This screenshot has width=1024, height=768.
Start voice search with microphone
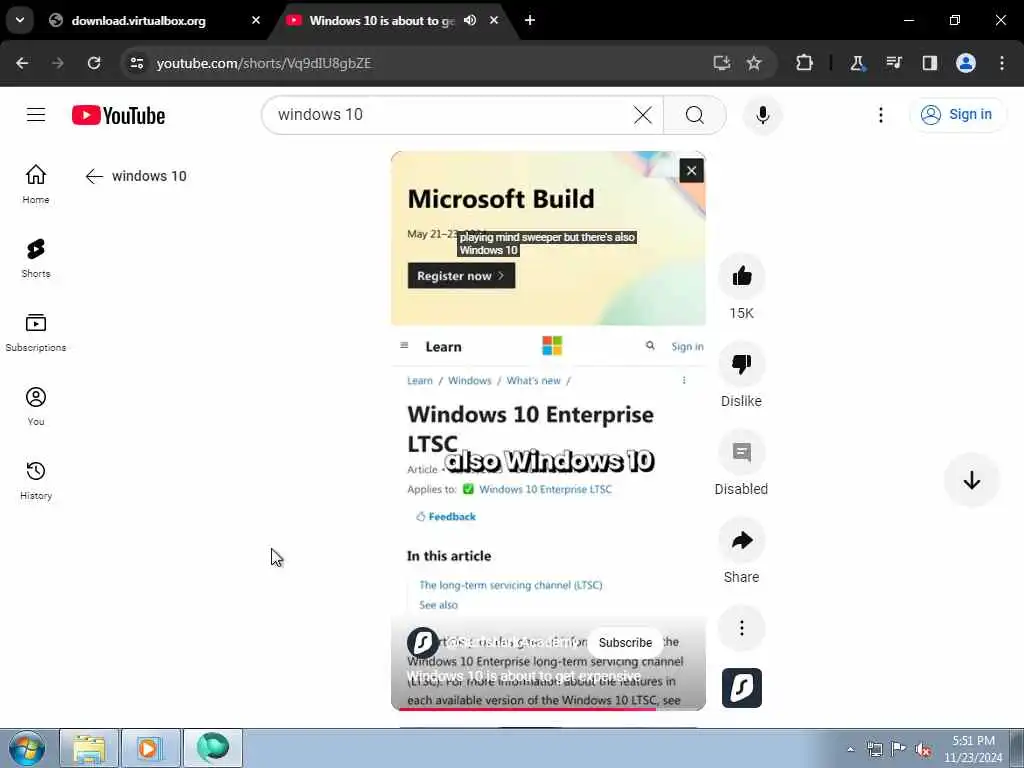[762, 115]
